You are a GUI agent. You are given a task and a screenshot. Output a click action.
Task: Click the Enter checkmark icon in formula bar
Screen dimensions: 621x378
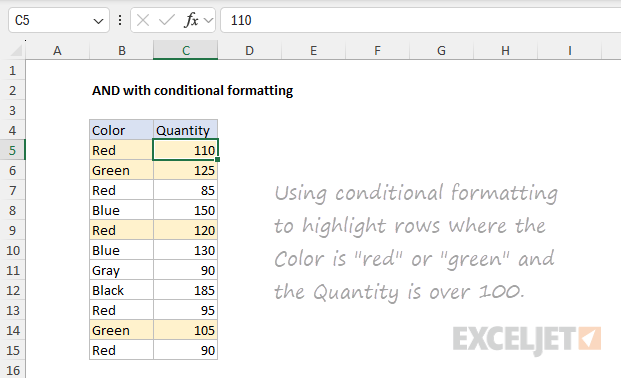click(x=167, y=20)
